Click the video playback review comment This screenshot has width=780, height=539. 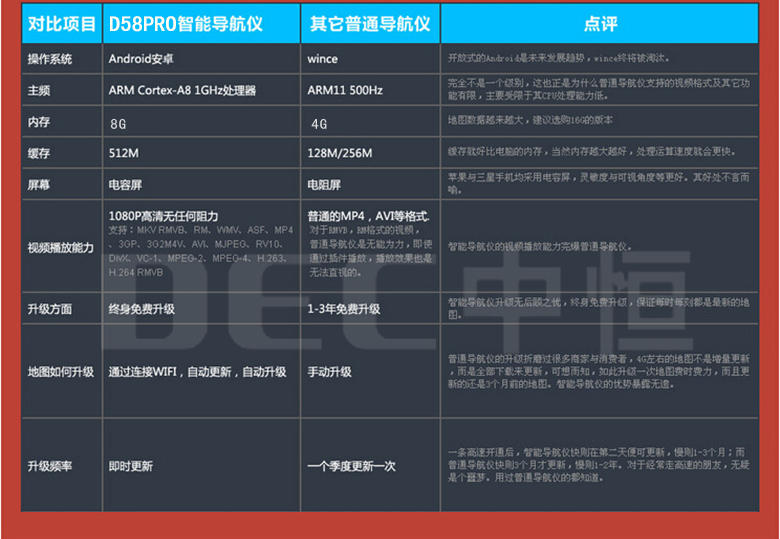click(540, 247)
